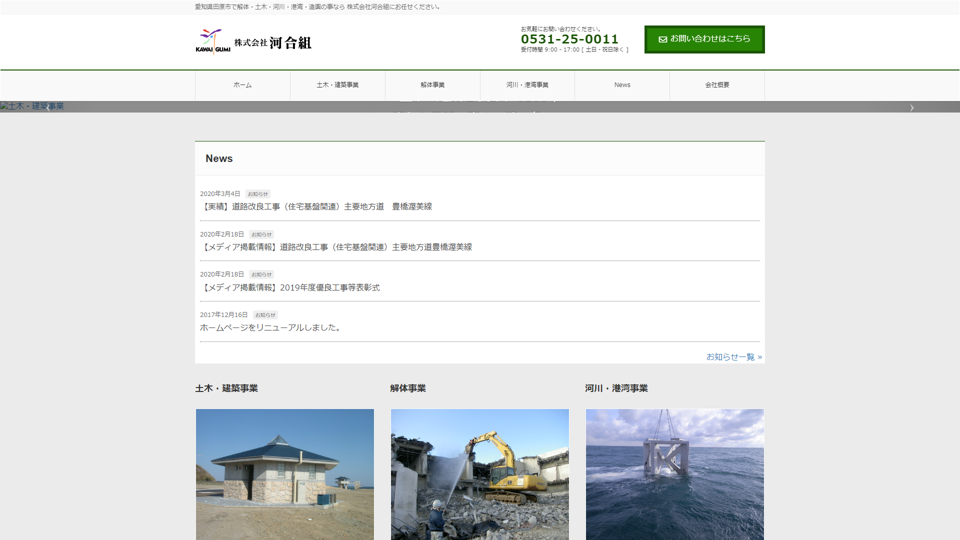This screenshot has height=540, width=960.
Task: Open ホームページをリニューアルしました news post
Action: (x=271, y=328)
